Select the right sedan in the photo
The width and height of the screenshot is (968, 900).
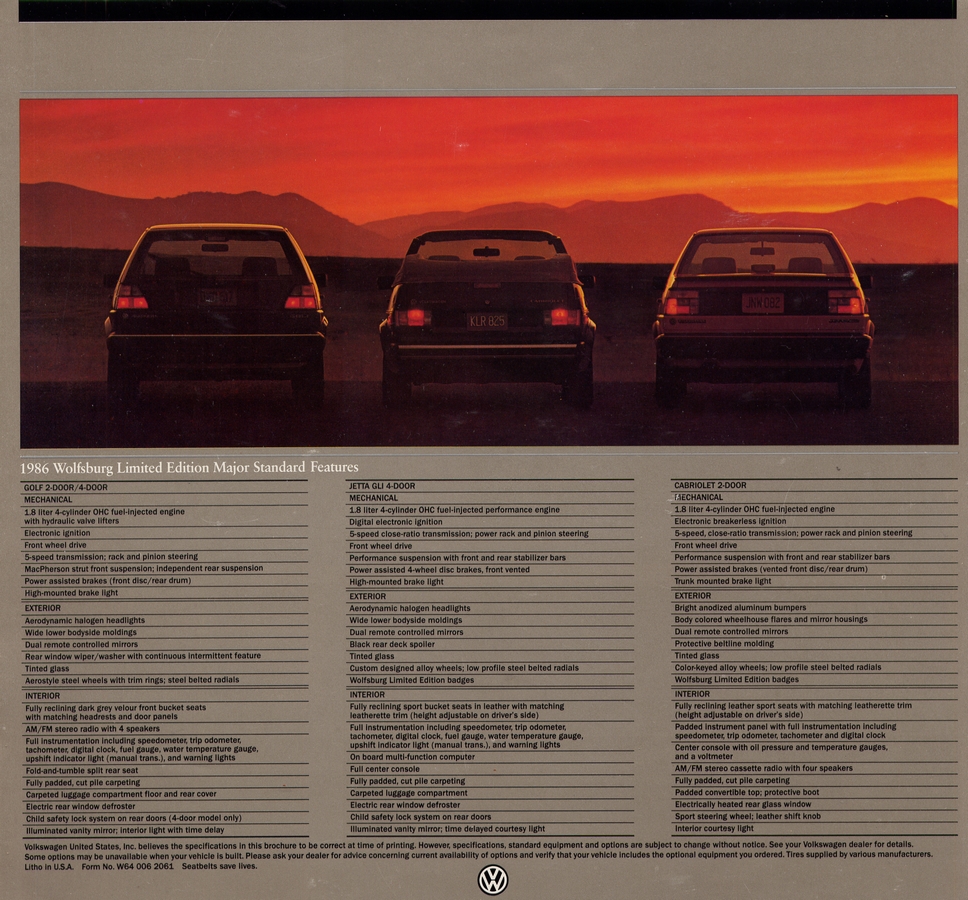pyautogui.click(x=763, y=310)
